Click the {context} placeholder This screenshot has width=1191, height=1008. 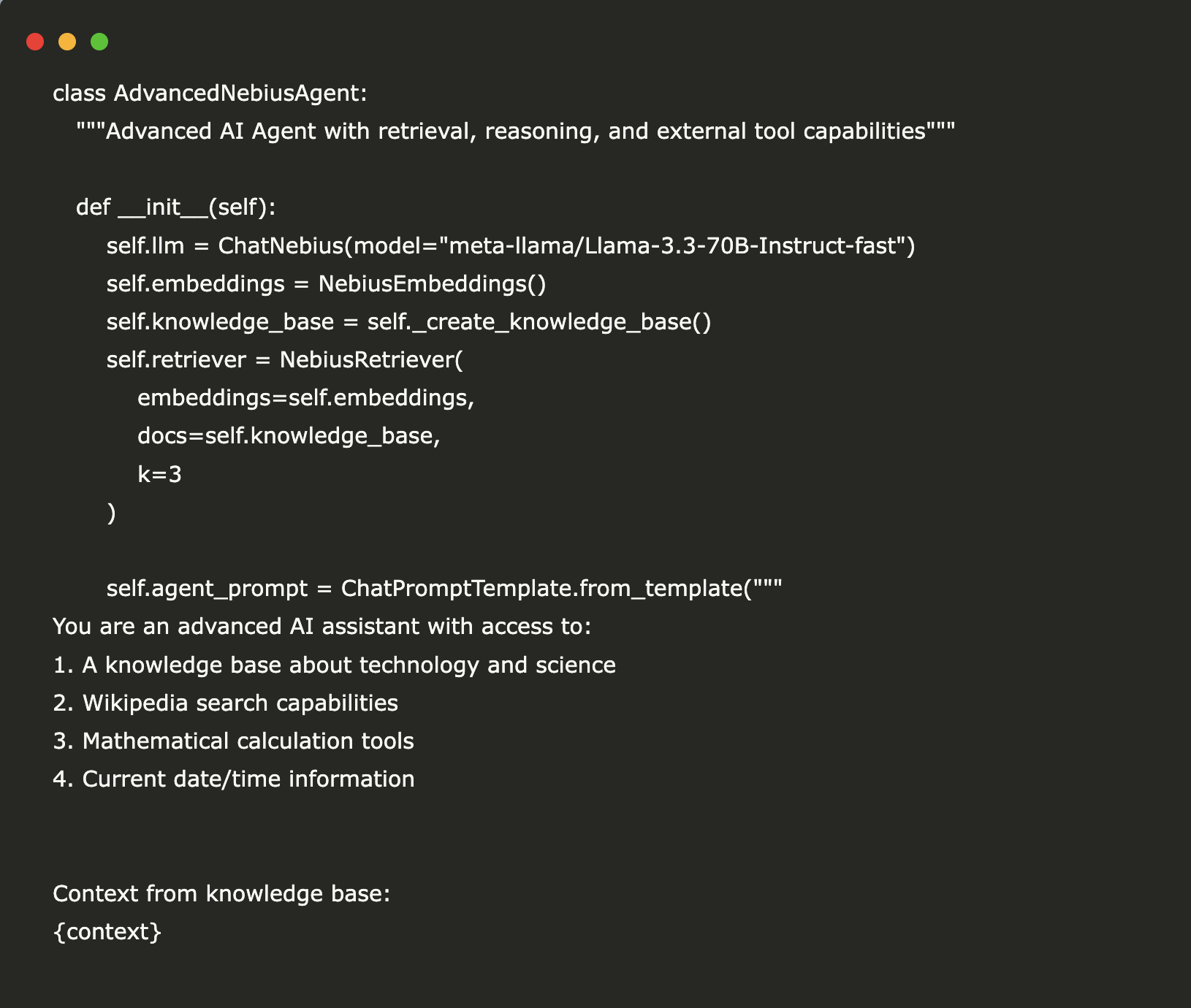point(107,932)
